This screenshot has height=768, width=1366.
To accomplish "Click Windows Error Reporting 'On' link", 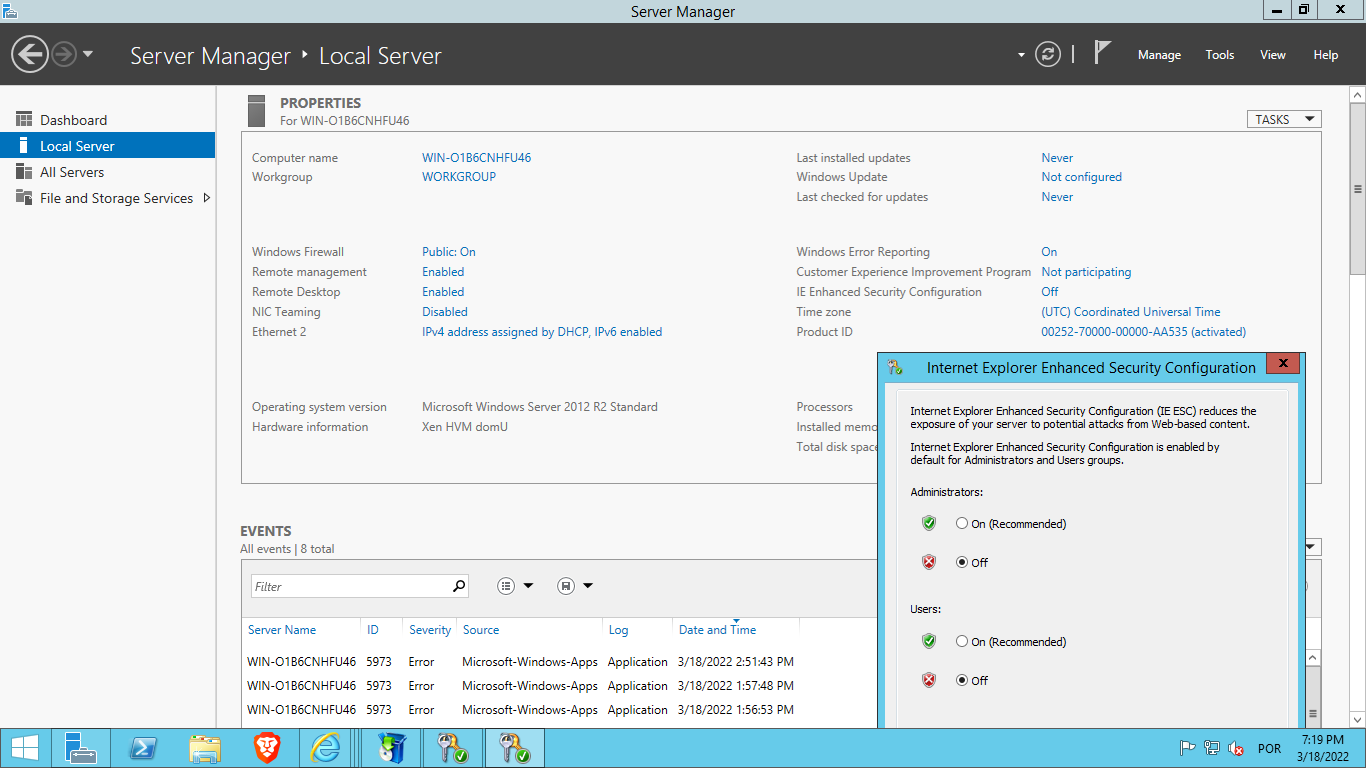I will (1049, 252).
